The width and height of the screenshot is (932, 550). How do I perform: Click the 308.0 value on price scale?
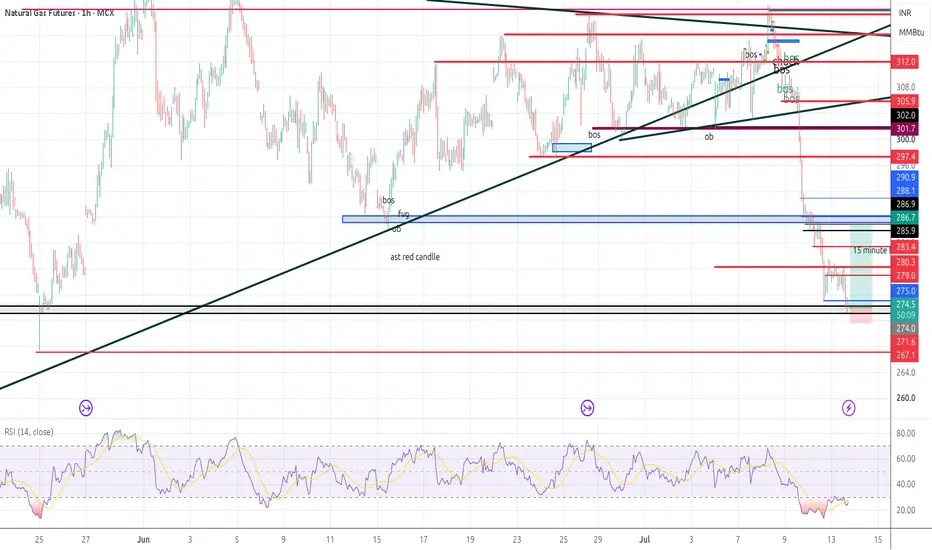(x=906, y=87)
